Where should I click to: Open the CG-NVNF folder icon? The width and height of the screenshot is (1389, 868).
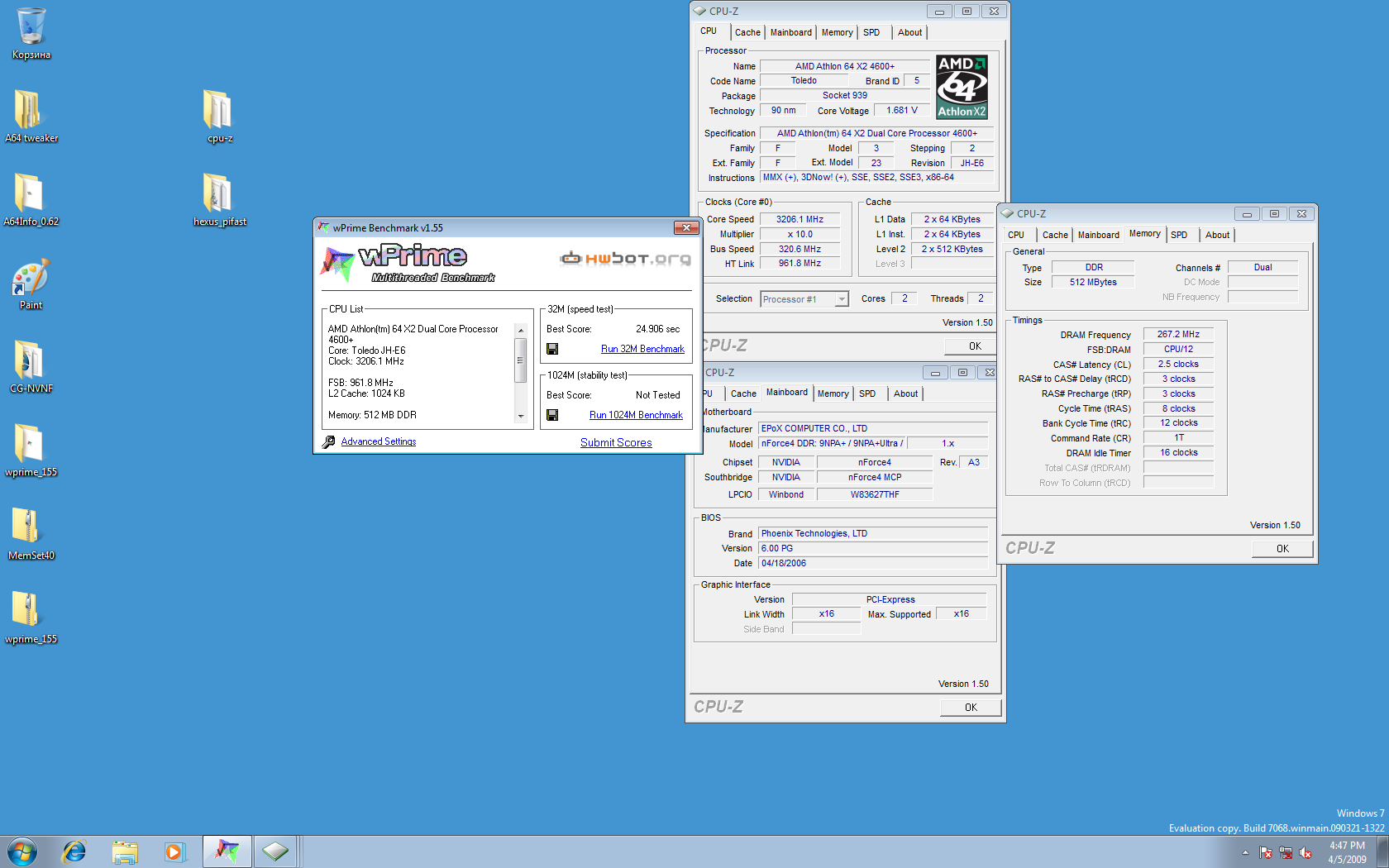31,366
